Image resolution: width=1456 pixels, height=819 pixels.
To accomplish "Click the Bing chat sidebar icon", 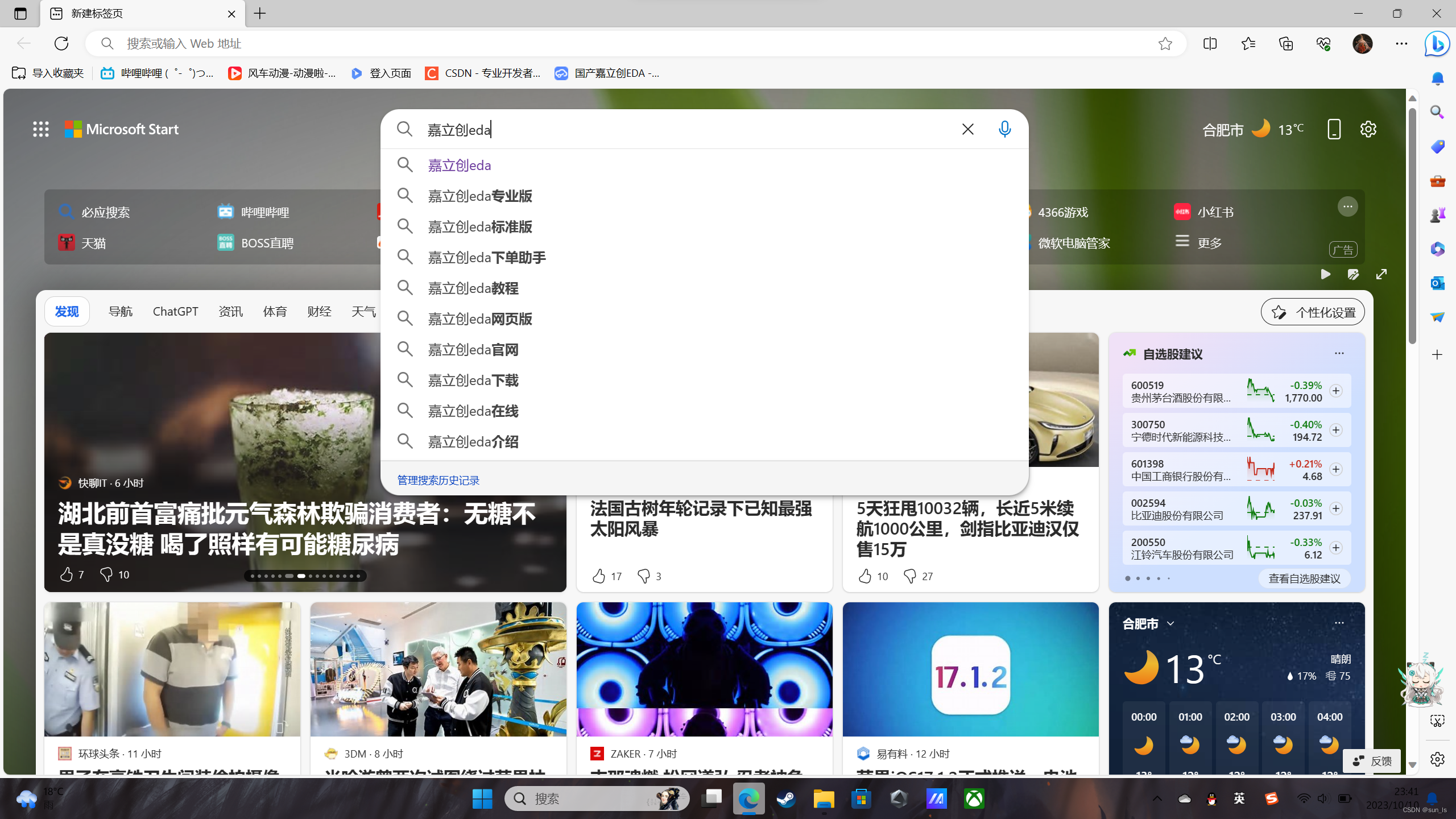I will click(x=1437, y=44).
